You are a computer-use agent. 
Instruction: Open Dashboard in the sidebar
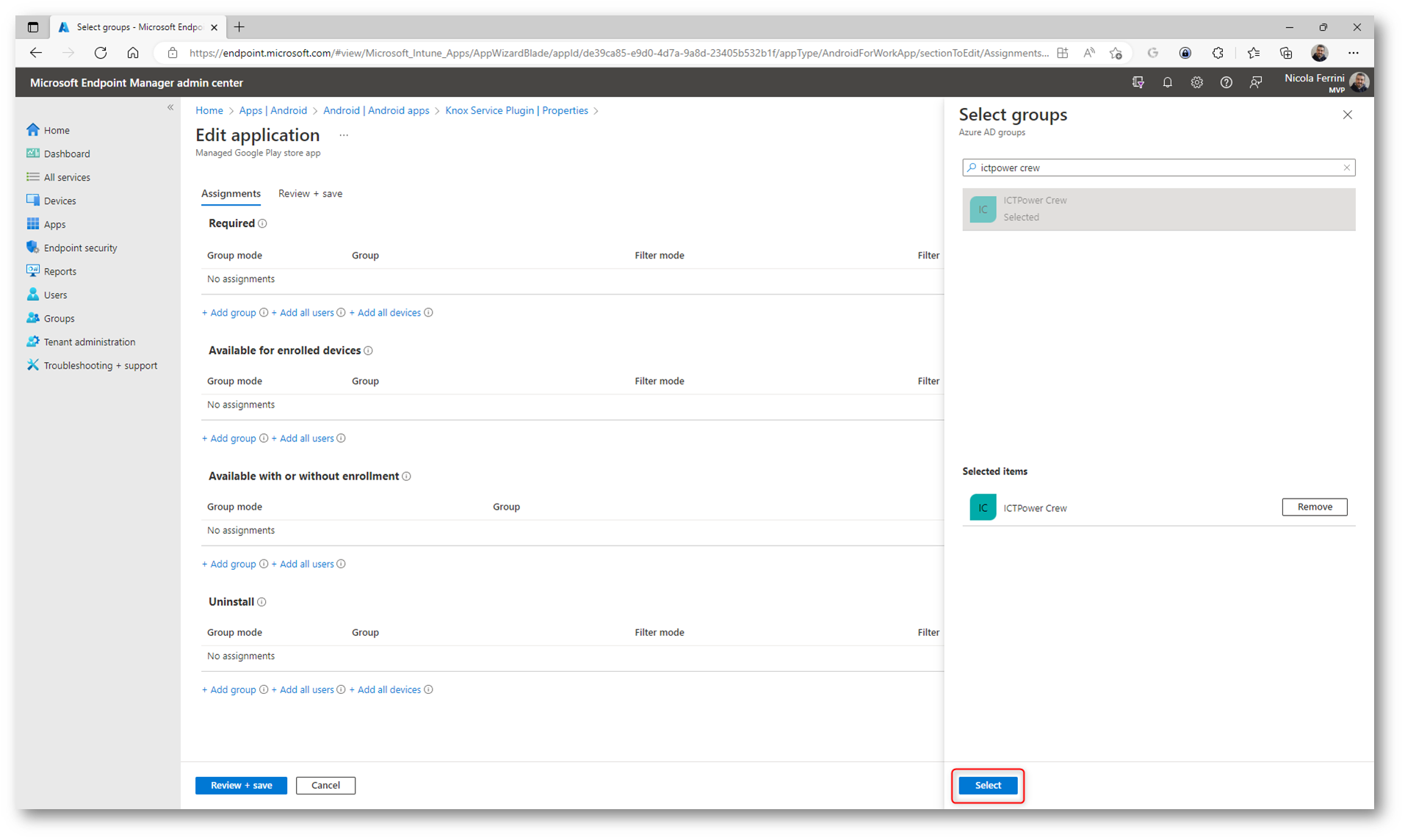coord(67,153)
